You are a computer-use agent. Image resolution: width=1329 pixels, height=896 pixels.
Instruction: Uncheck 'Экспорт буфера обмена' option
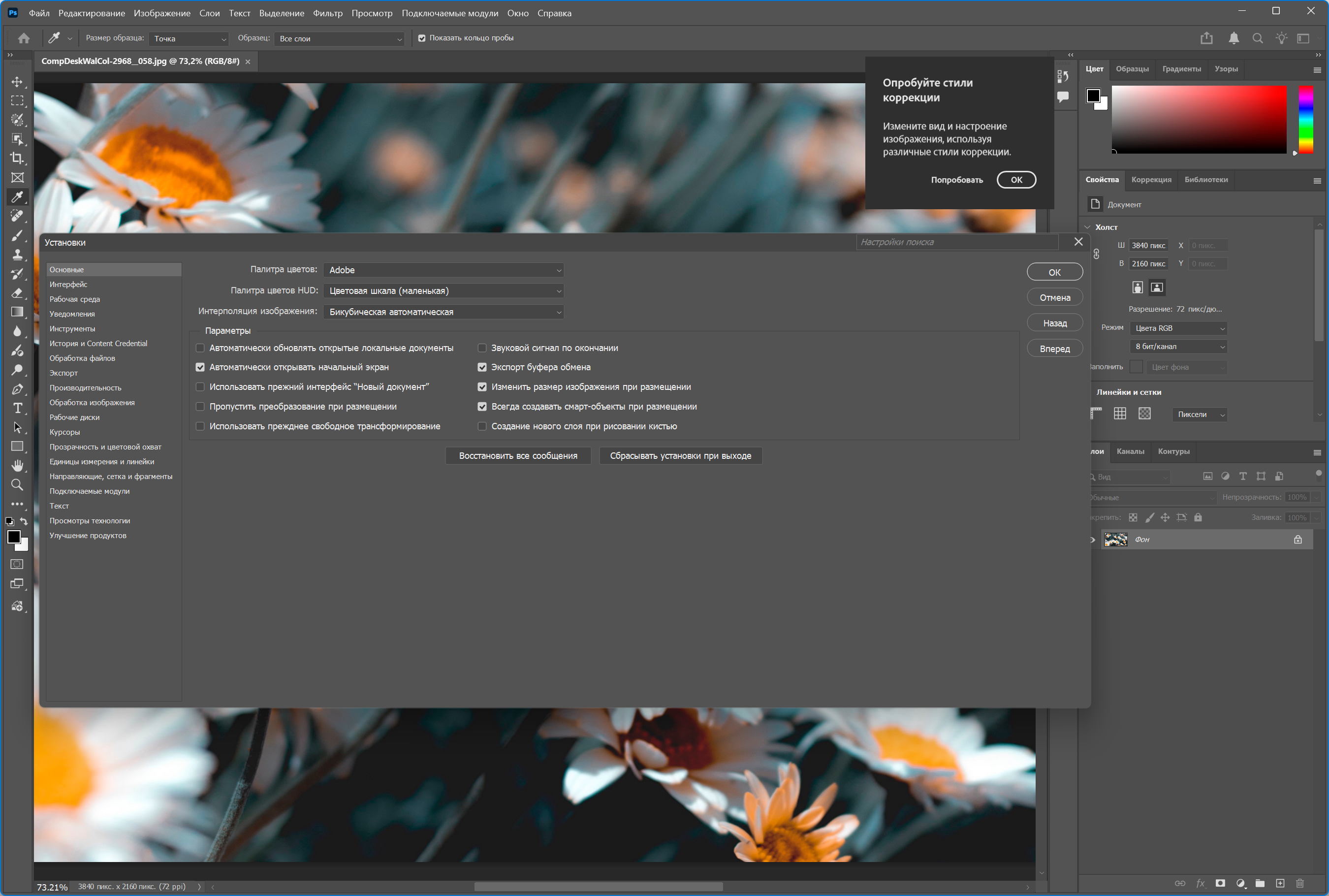pos(482,367)
